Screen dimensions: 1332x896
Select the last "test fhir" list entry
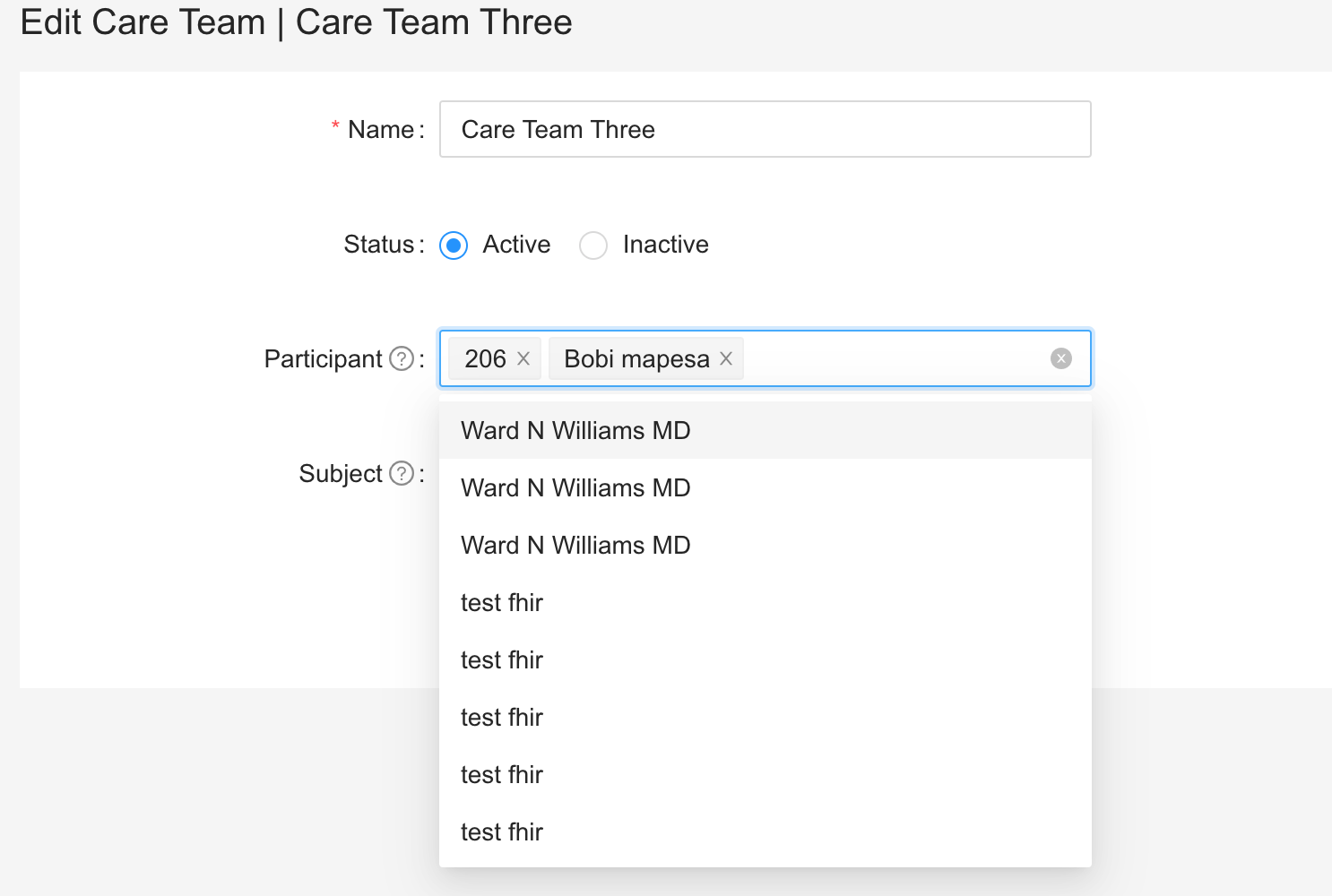pos(501,831)
